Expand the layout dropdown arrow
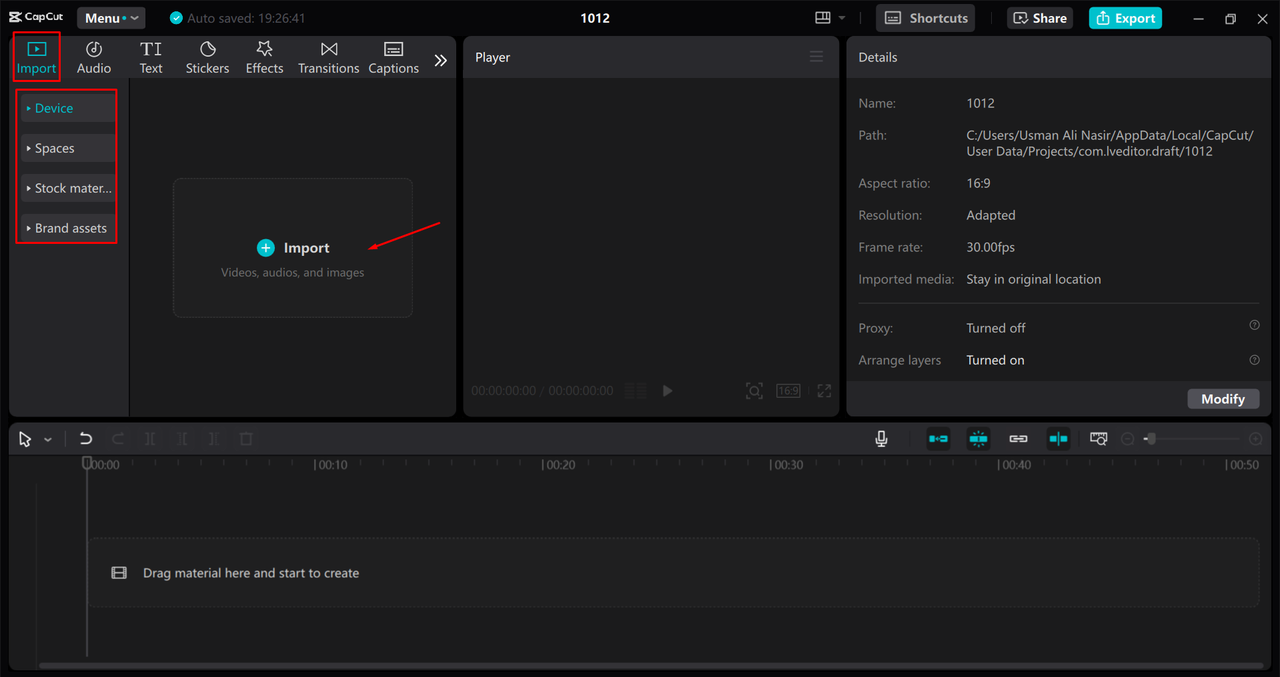Screen dimensions: 1280x677 (842, 18)
